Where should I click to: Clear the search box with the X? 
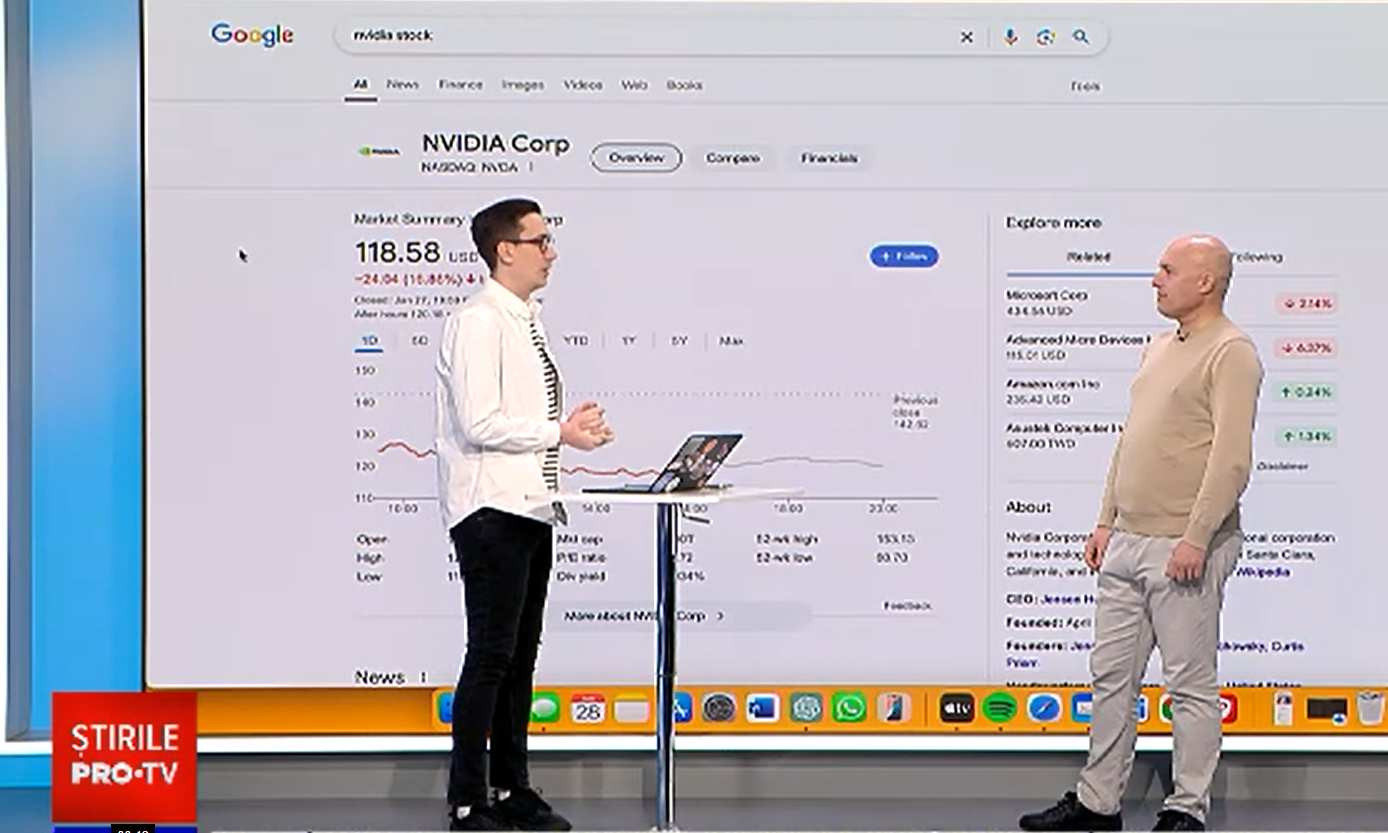pos(966,37)
